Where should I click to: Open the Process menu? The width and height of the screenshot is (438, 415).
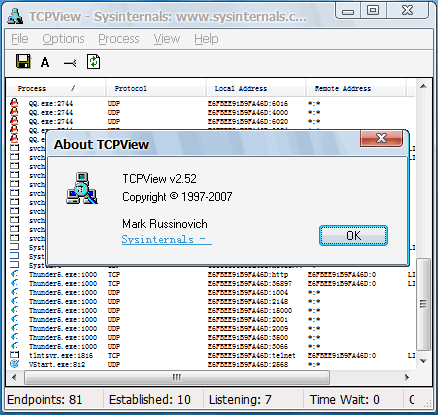coord(119,39)
